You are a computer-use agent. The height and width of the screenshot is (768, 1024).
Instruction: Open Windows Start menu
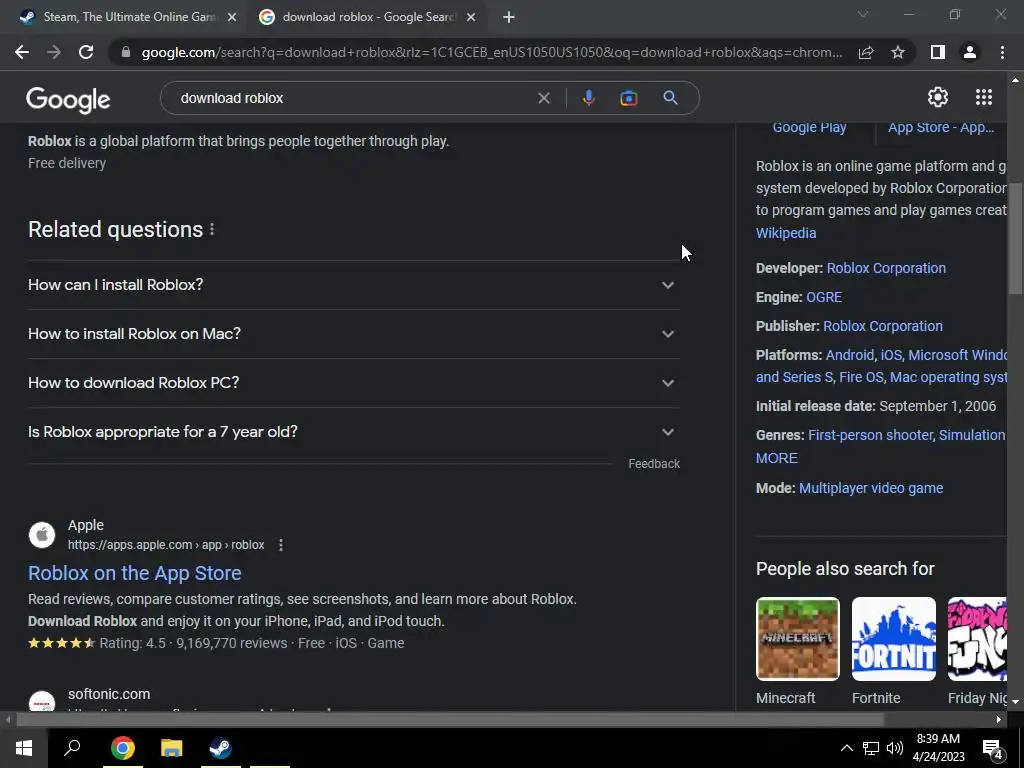24,748
